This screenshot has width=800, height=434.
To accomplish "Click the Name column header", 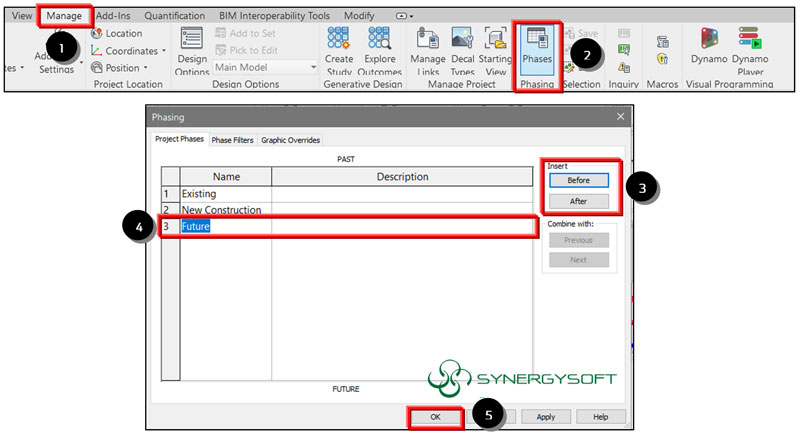I will click(x=226, y=176).
